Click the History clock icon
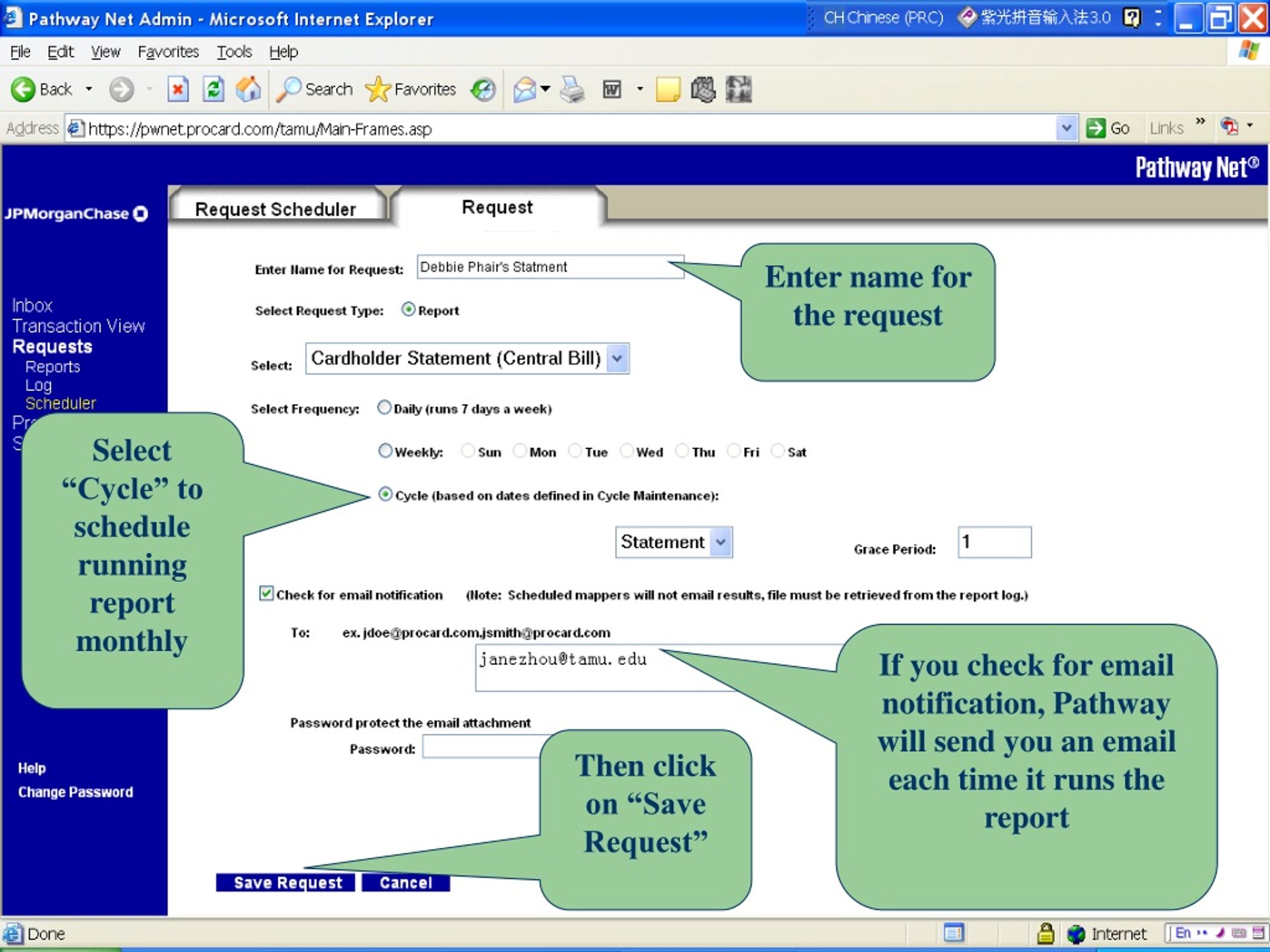This screenshot has width=1270, height=952. [483, 90]
